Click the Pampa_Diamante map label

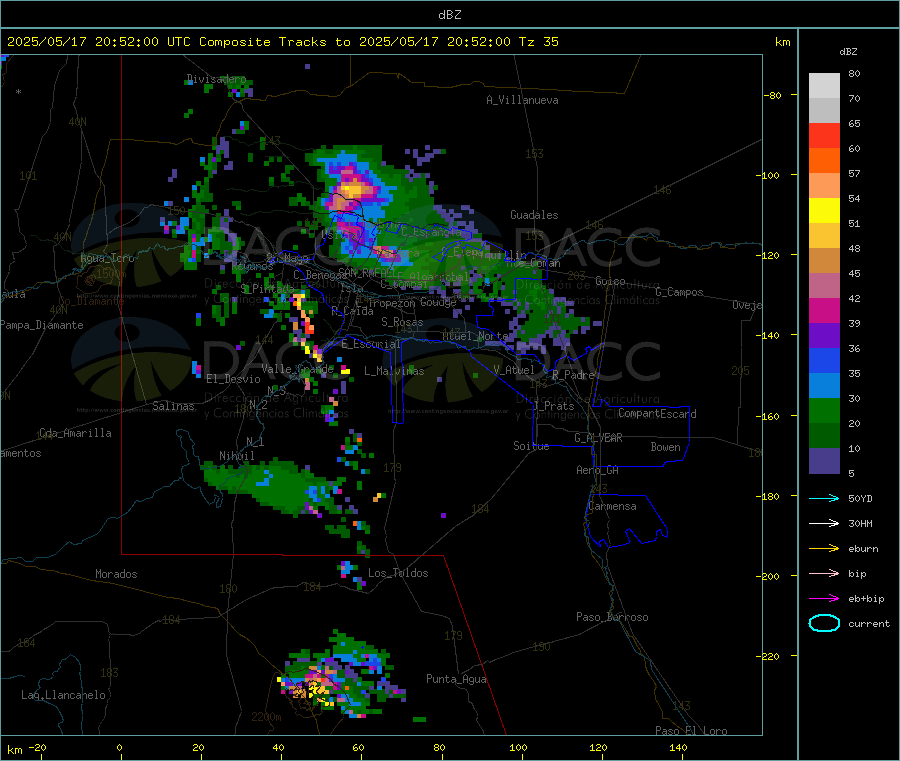click(x=42, y=325)
